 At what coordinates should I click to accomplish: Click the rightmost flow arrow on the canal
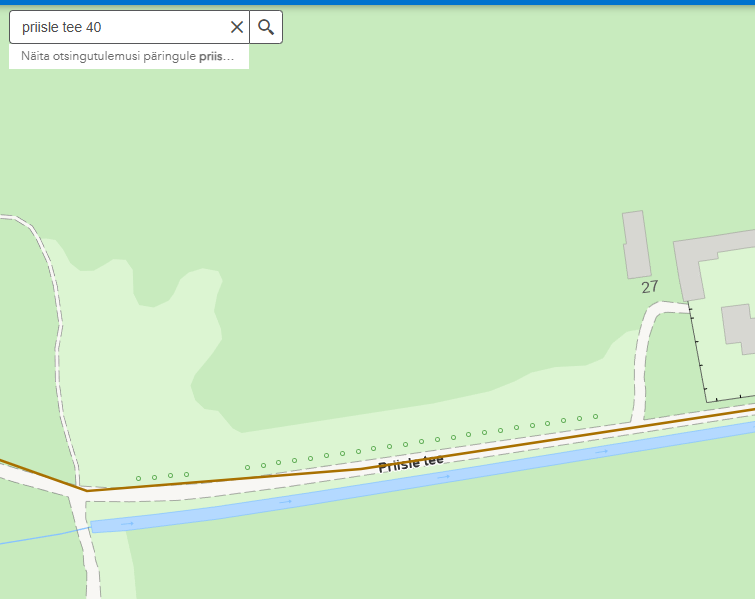pyautogui.click(x=601, y=452)
